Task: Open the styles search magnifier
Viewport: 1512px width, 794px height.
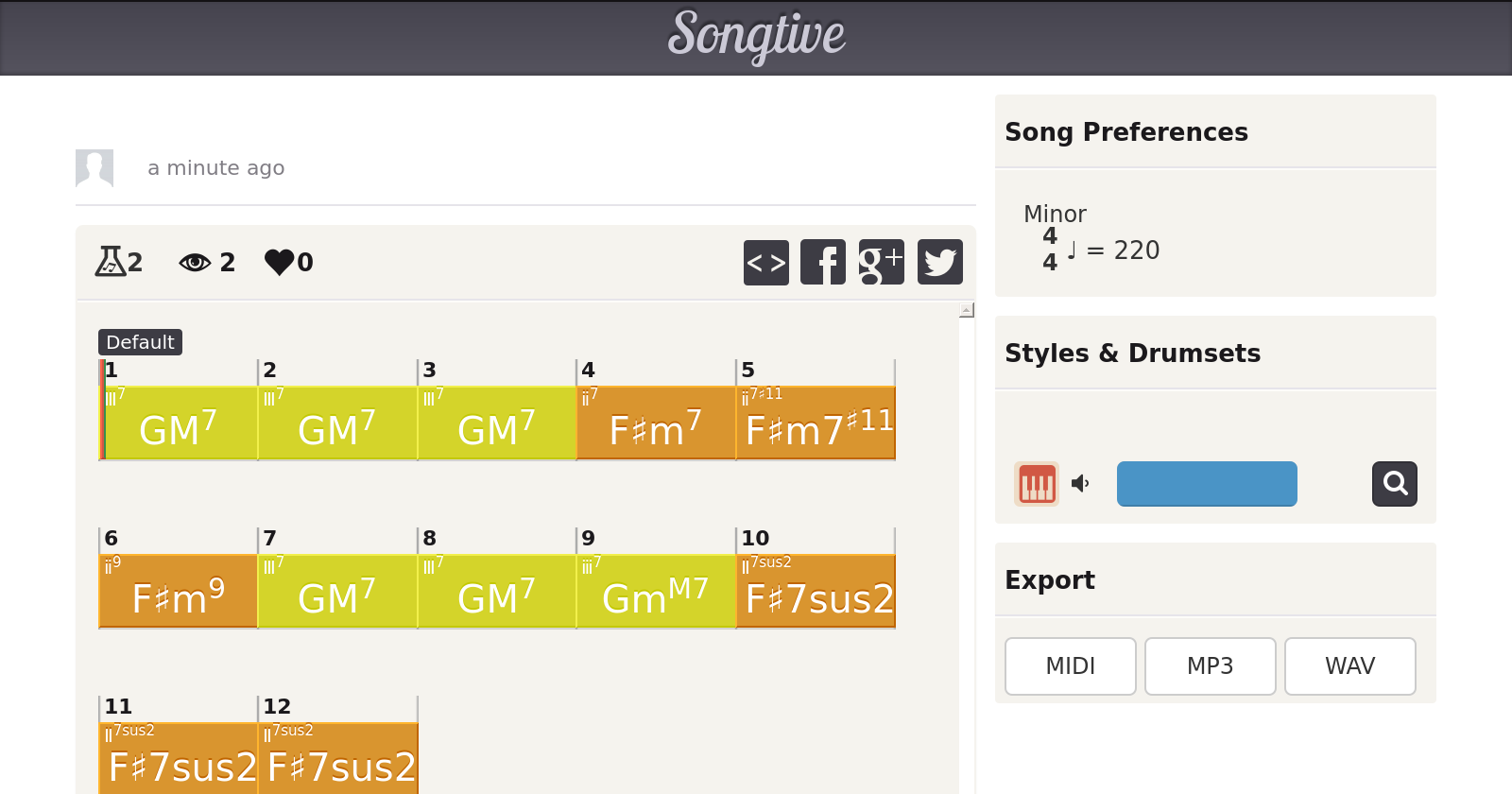Action: coord(1394,484)
